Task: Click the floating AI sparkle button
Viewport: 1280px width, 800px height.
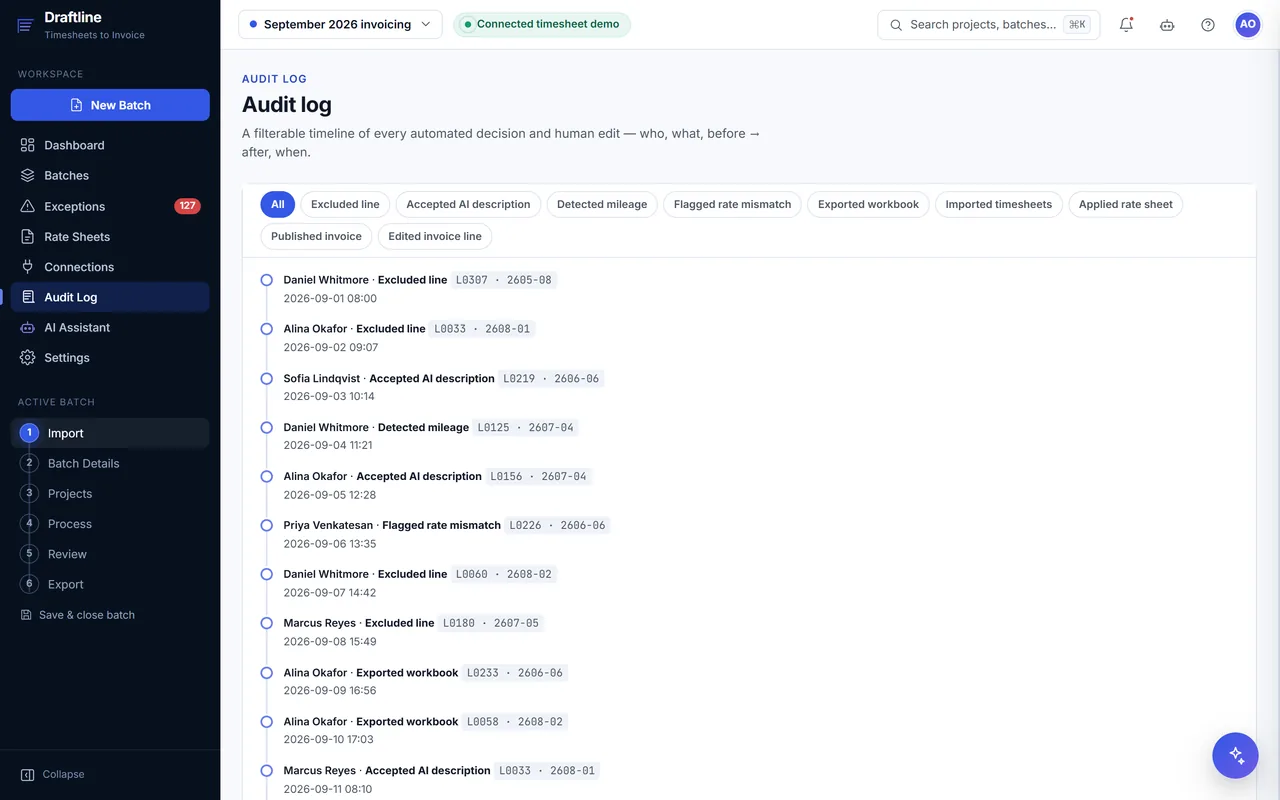Action: [1235, 755]
